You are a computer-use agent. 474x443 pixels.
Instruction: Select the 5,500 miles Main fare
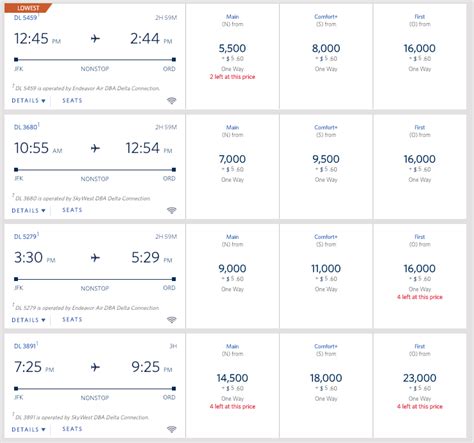coord(232,56)
